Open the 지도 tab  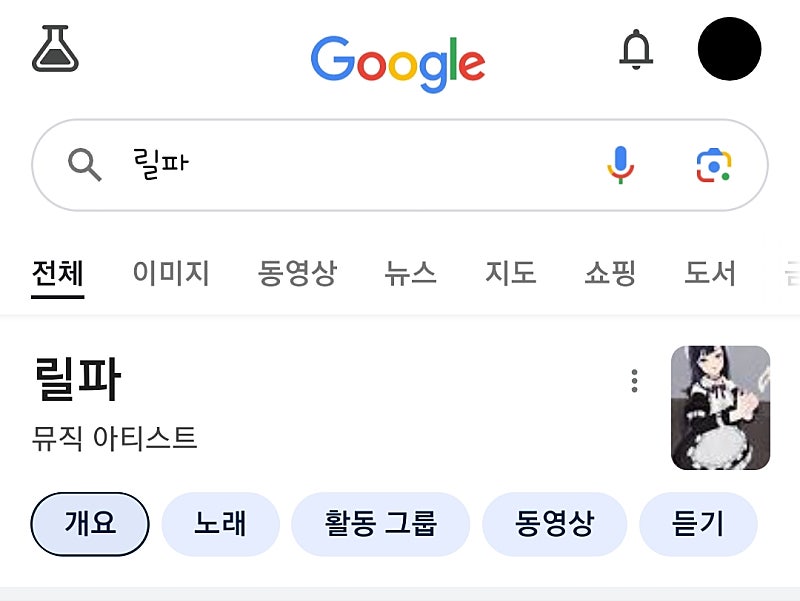[511, 273]
